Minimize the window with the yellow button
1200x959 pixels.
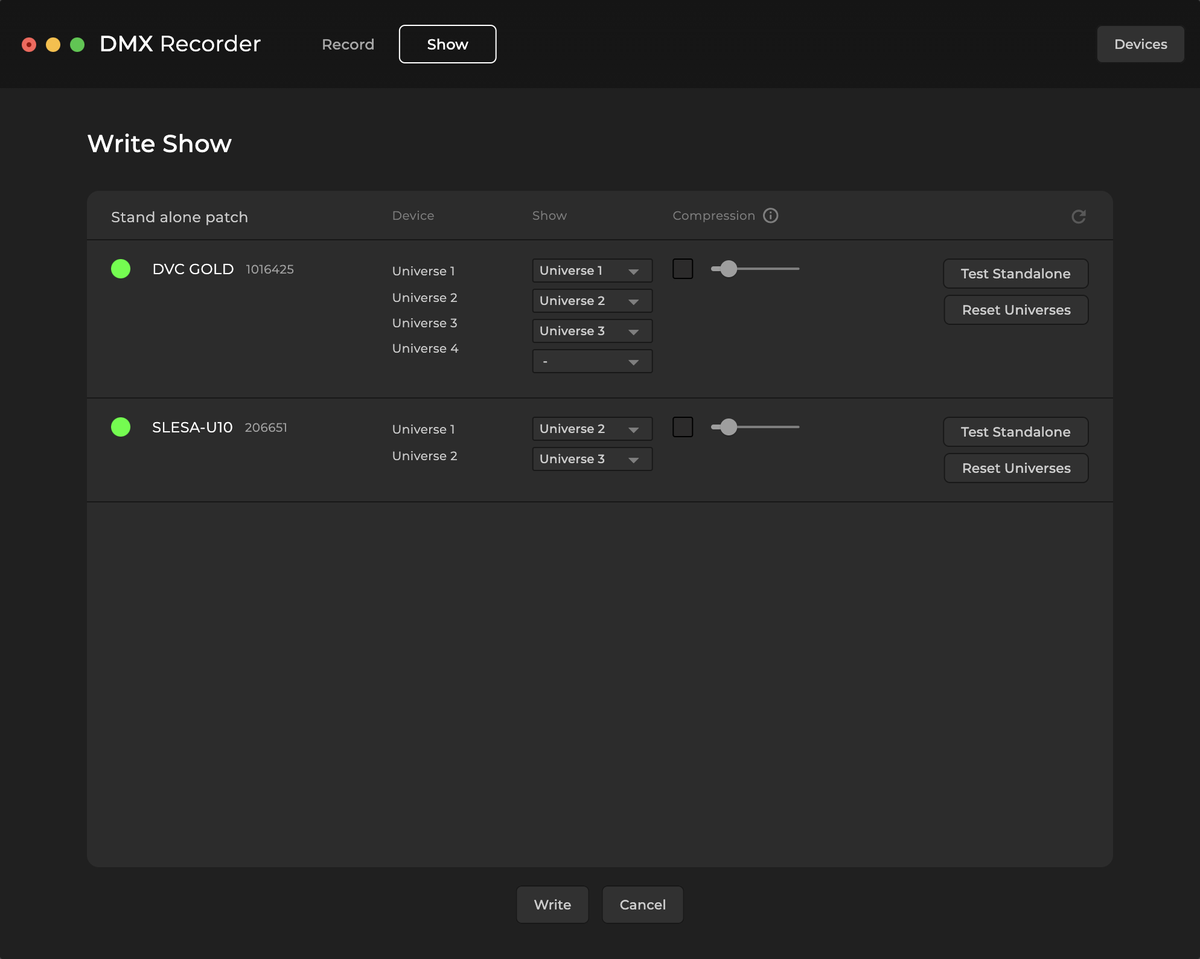pyautogui.click(x=53, y=44)
